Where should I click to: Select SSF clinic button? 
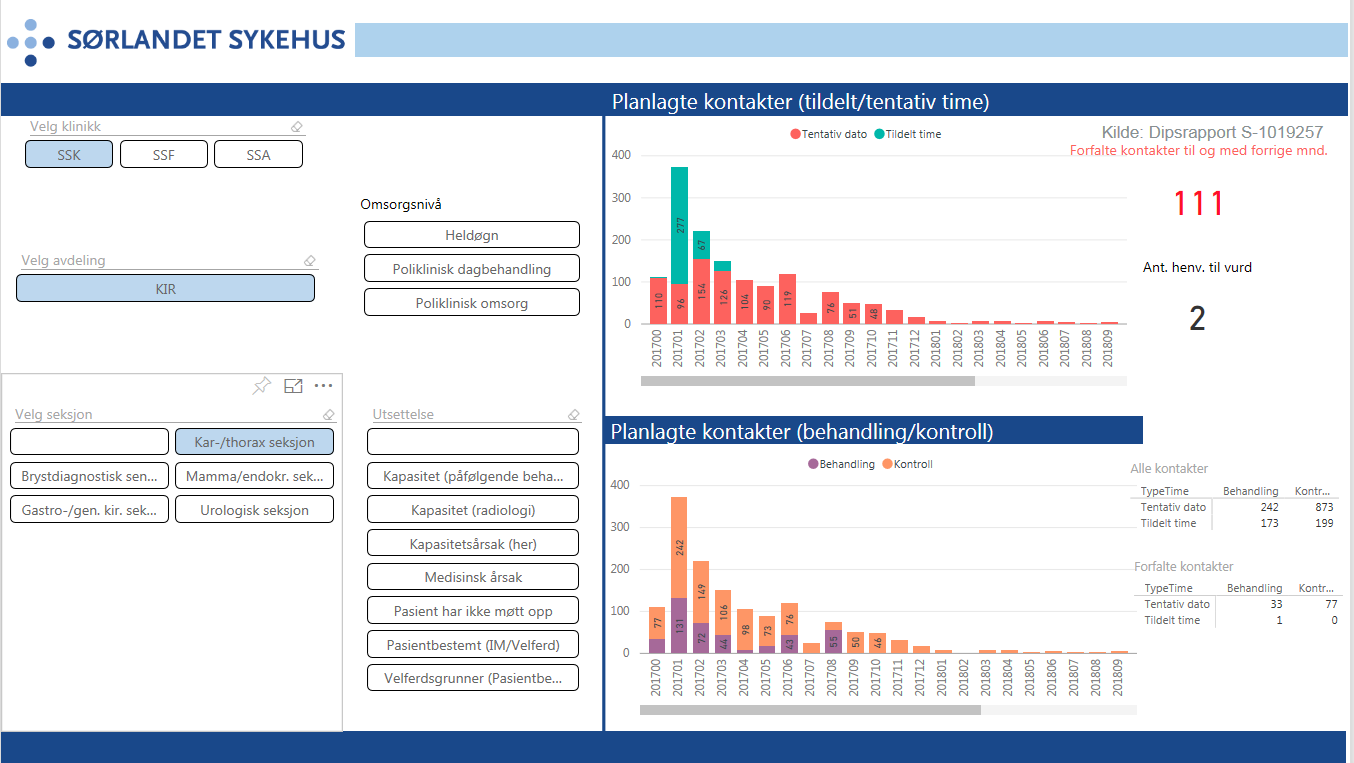pos(164,154)
